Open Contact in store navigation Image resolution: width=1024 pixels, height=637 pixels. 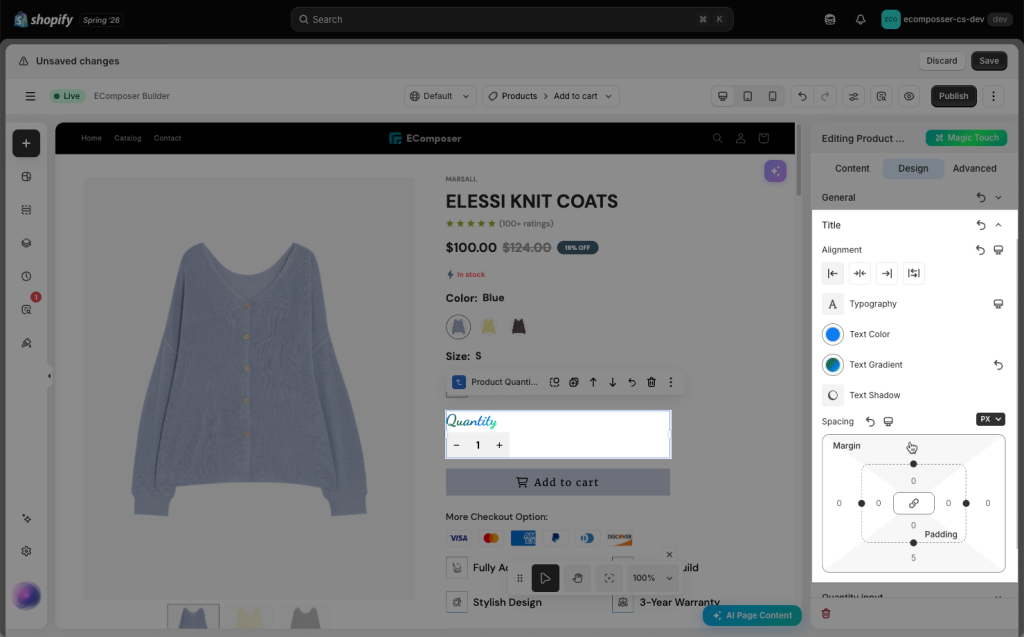[x=167, y=138]
